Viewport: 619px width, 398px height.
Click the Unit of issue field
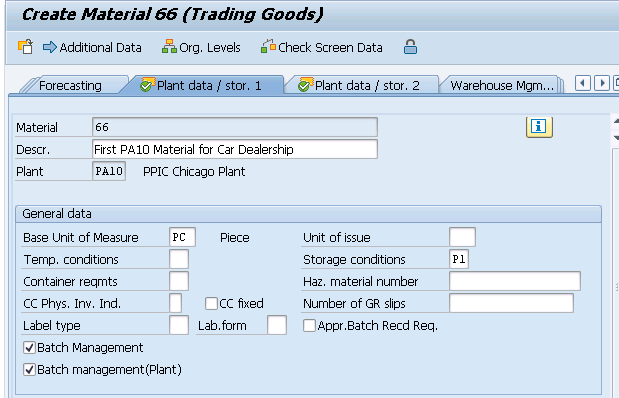click(x=462, y=237)
